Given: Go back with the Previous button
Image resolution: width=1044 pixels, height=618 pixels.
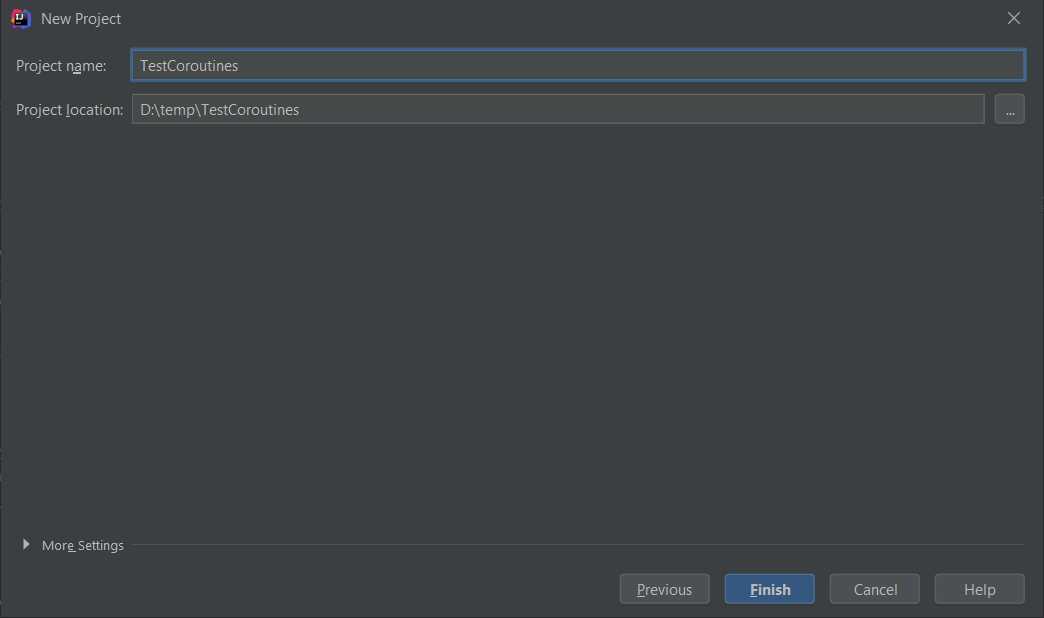Looking at the screenshot, I should (664, 590).
